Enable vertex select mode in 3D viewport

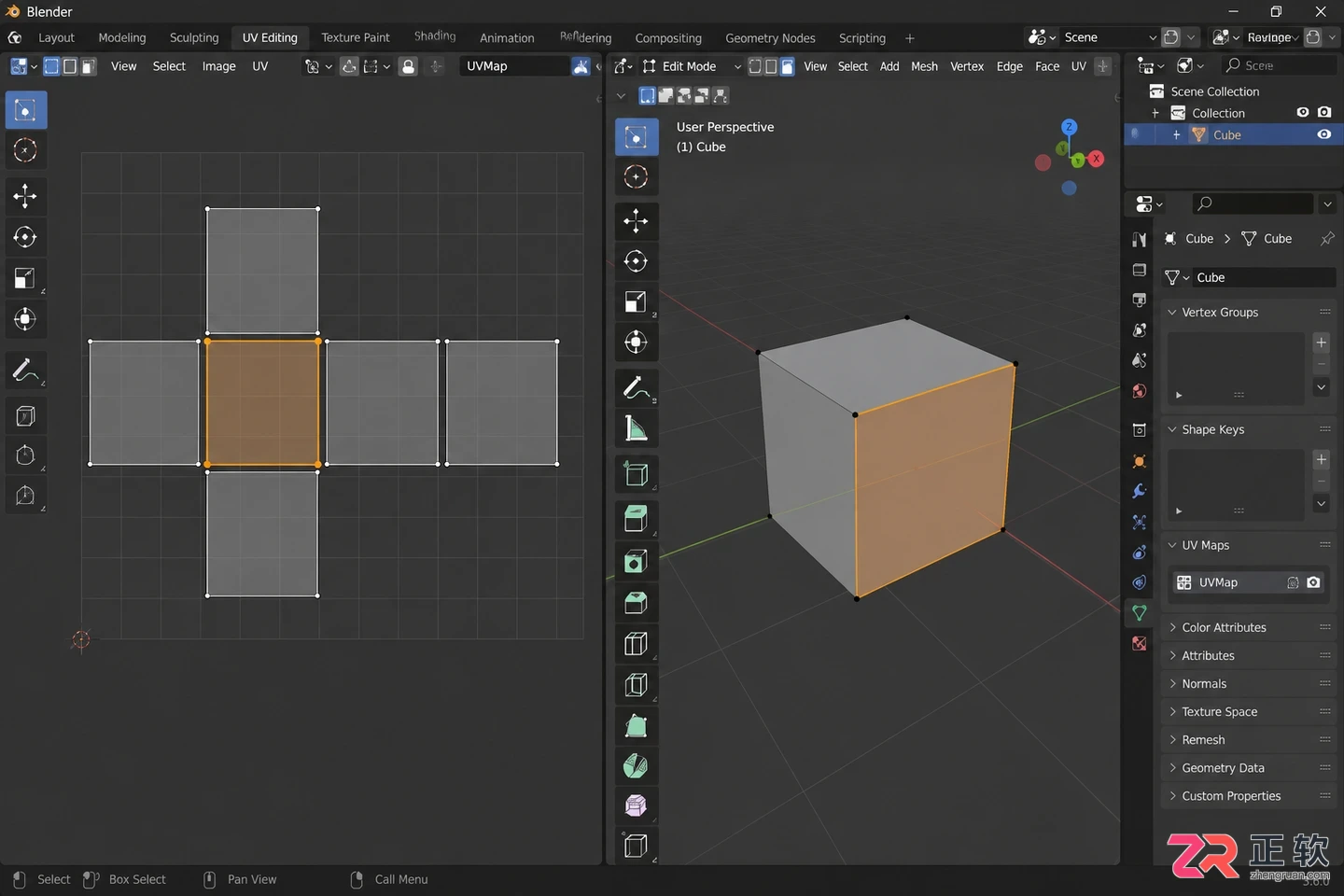[x=755, y=66]
